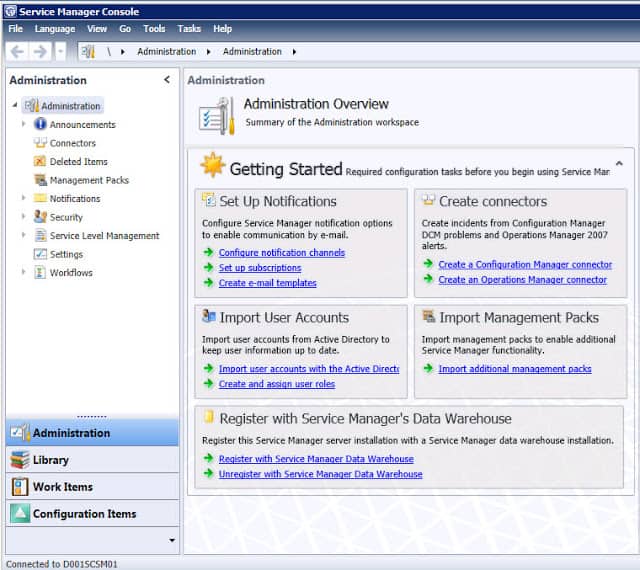Click the breadcrumb root workspace icon
640x570 pixels.
(88, 52)
